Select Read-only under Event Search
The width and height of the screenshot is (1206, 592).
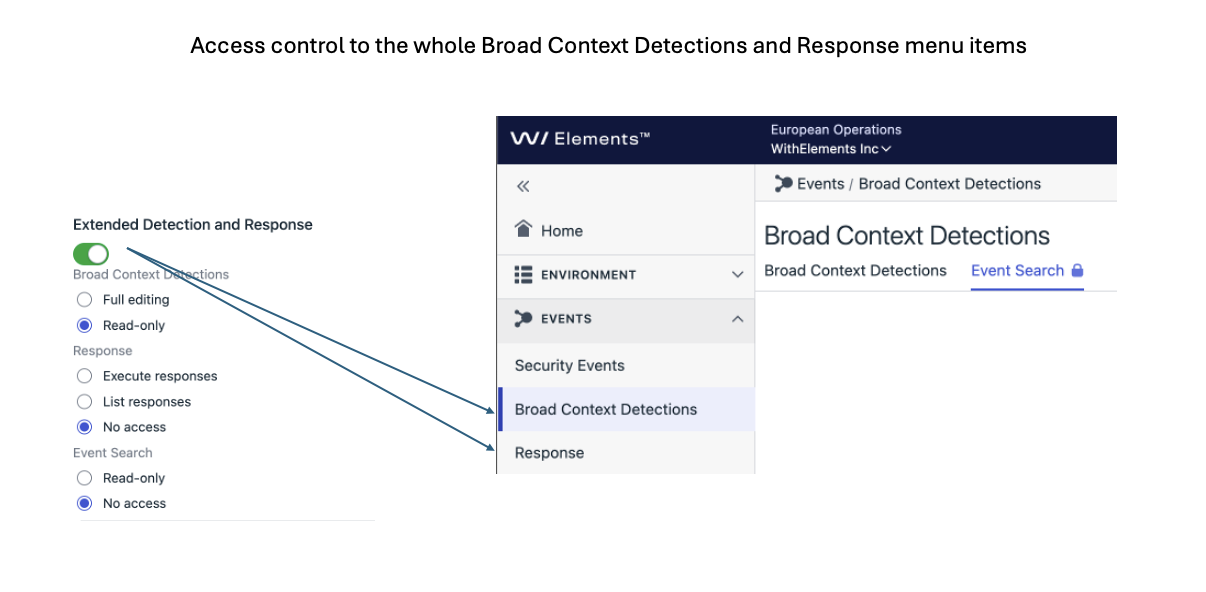(84, 478)
